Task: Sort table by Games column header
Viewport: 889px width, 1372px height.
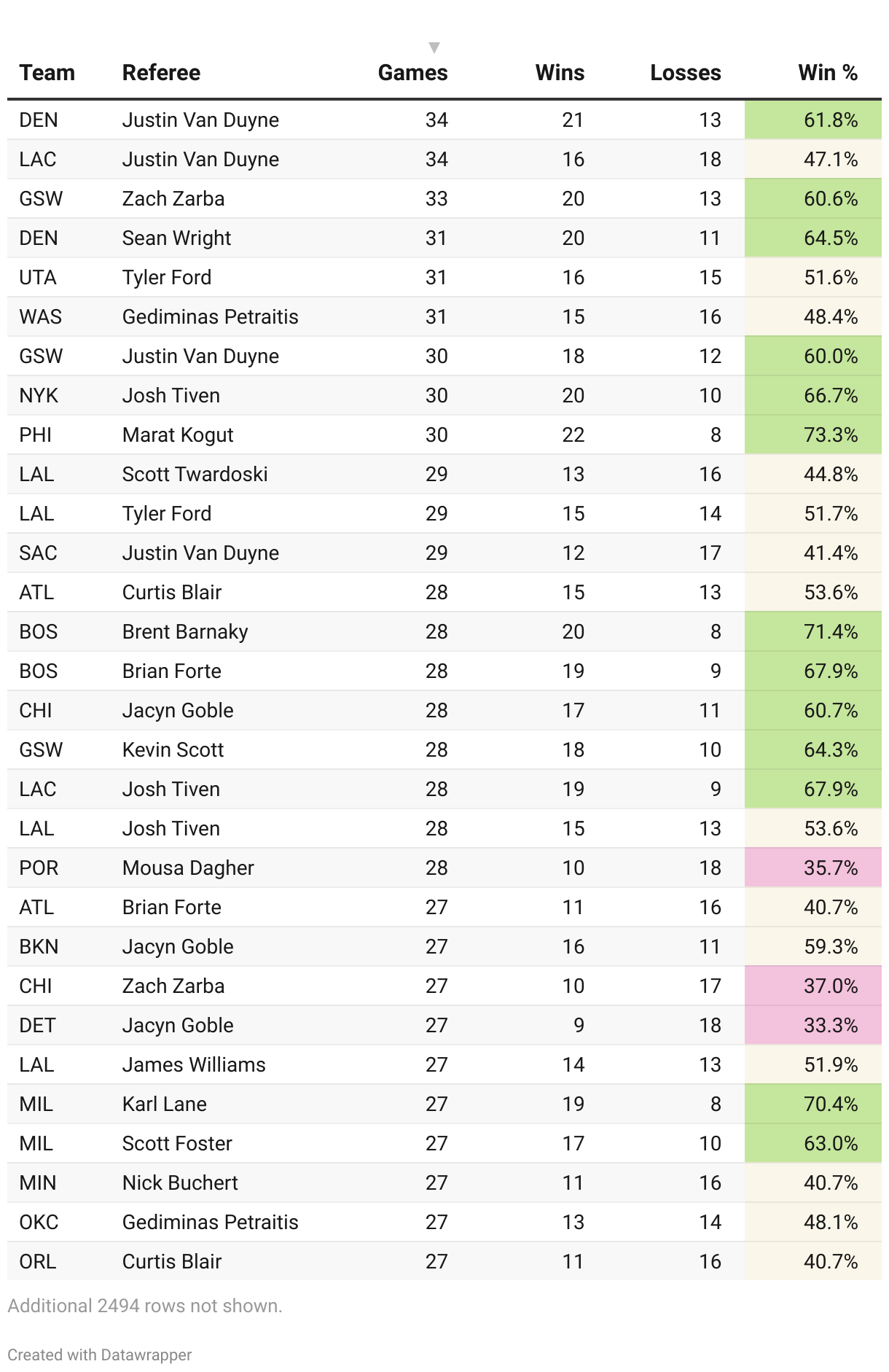Action: 412,73
